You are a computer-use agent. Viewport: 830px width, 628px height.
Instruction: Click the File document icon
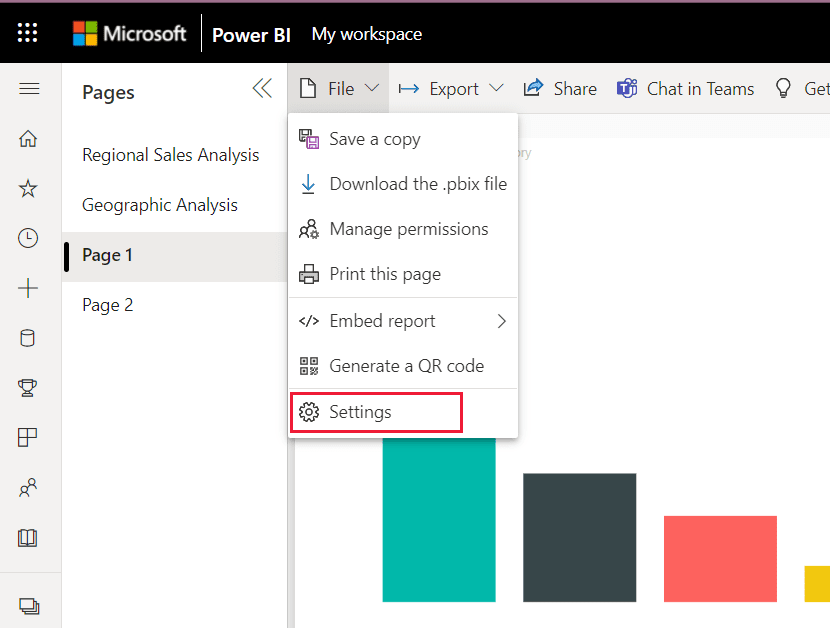[308, 88]
